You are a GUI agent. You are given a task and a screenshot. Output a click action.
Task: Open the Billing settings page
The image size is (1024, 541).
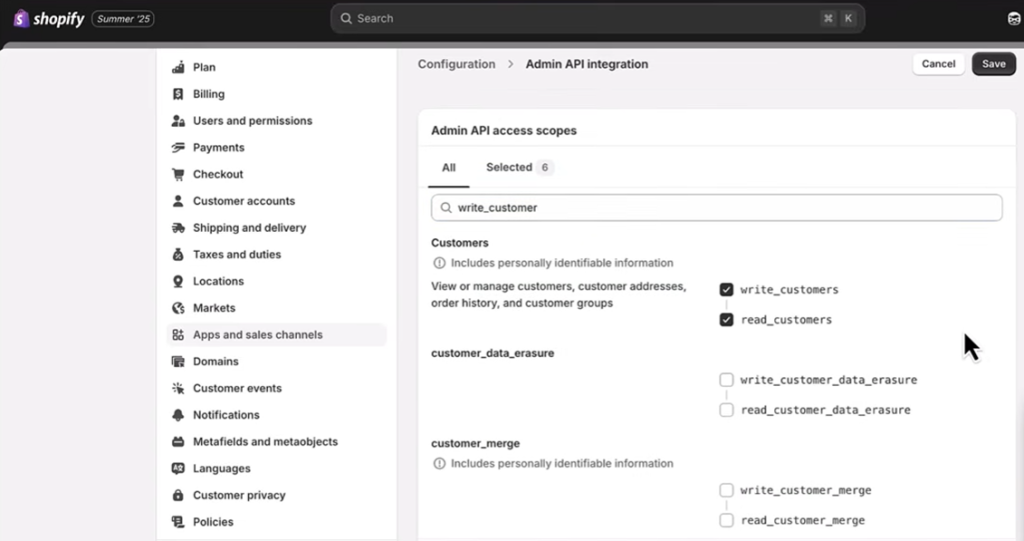pos(209,94)
